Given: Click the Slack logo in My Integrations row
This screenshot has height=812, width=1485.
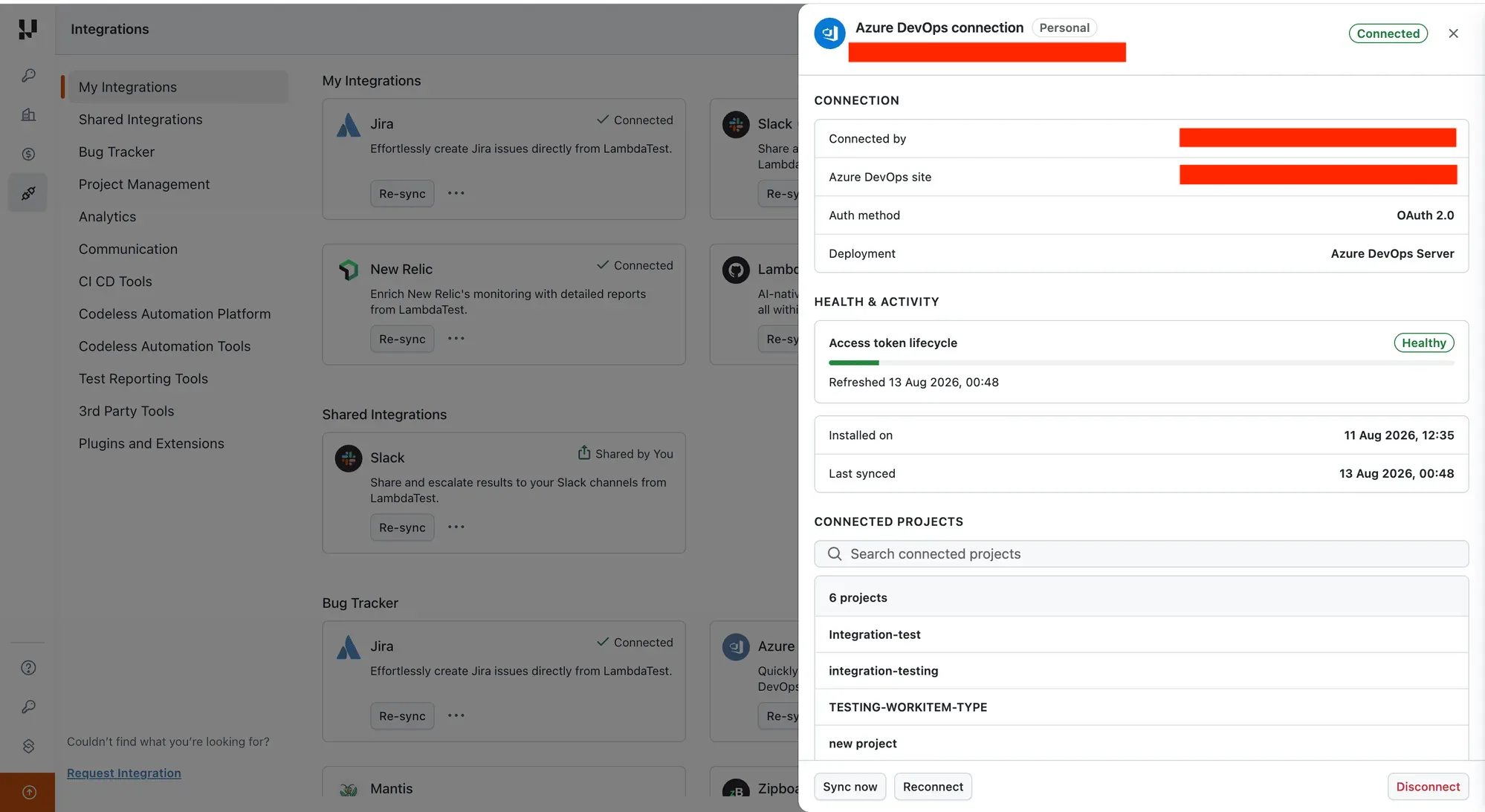Looking at the screenshot, I should 736,124.
